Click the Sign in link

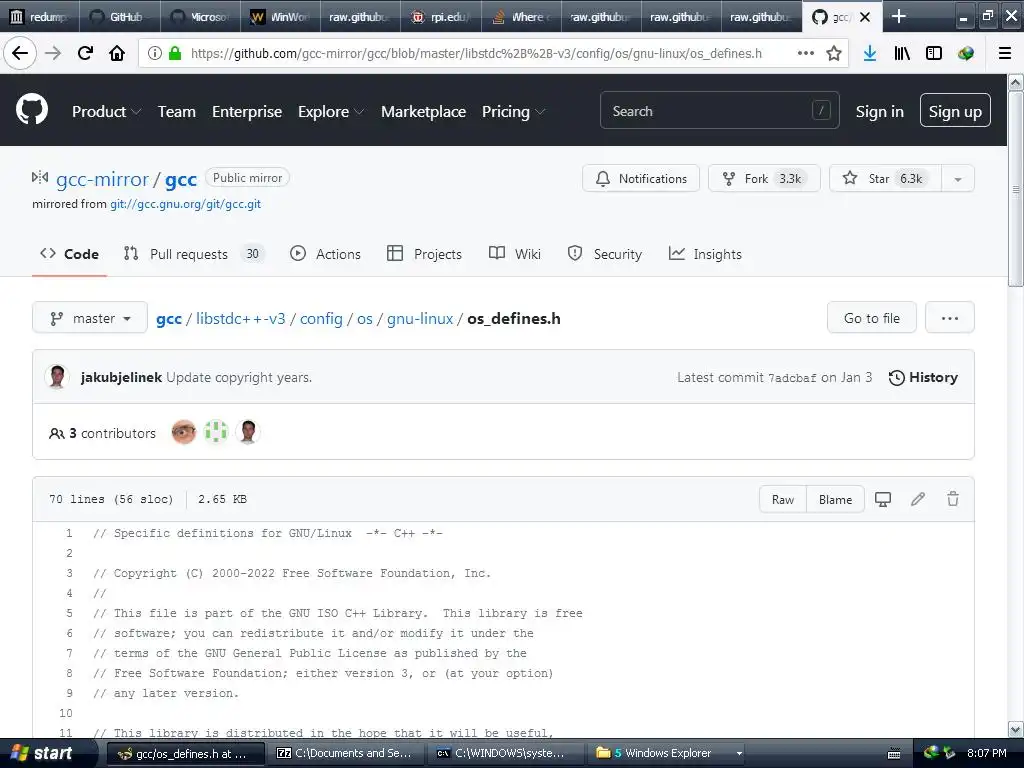880,112
